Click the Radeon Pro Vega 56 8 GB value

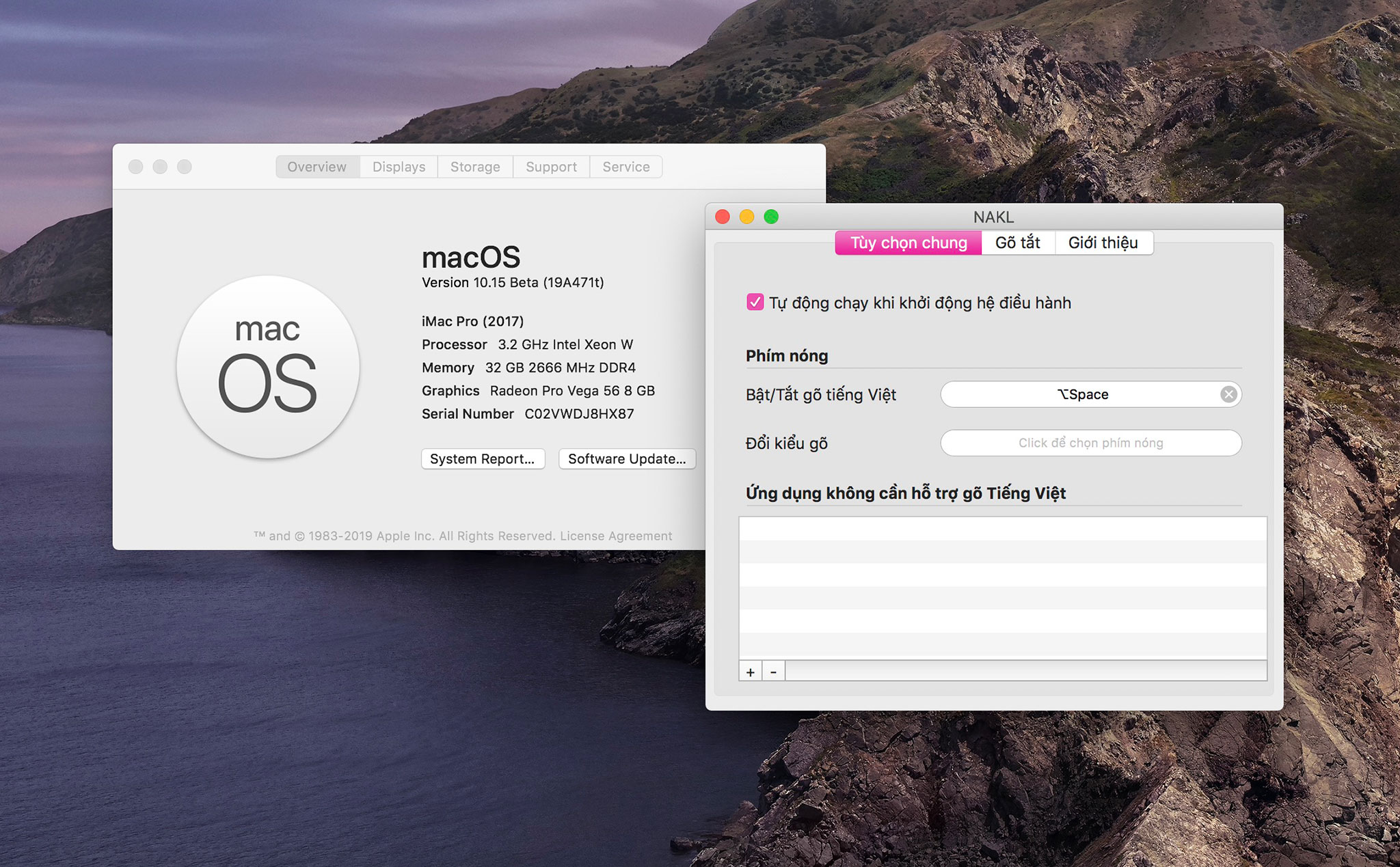pyautogui.click(x=572, y=391)
